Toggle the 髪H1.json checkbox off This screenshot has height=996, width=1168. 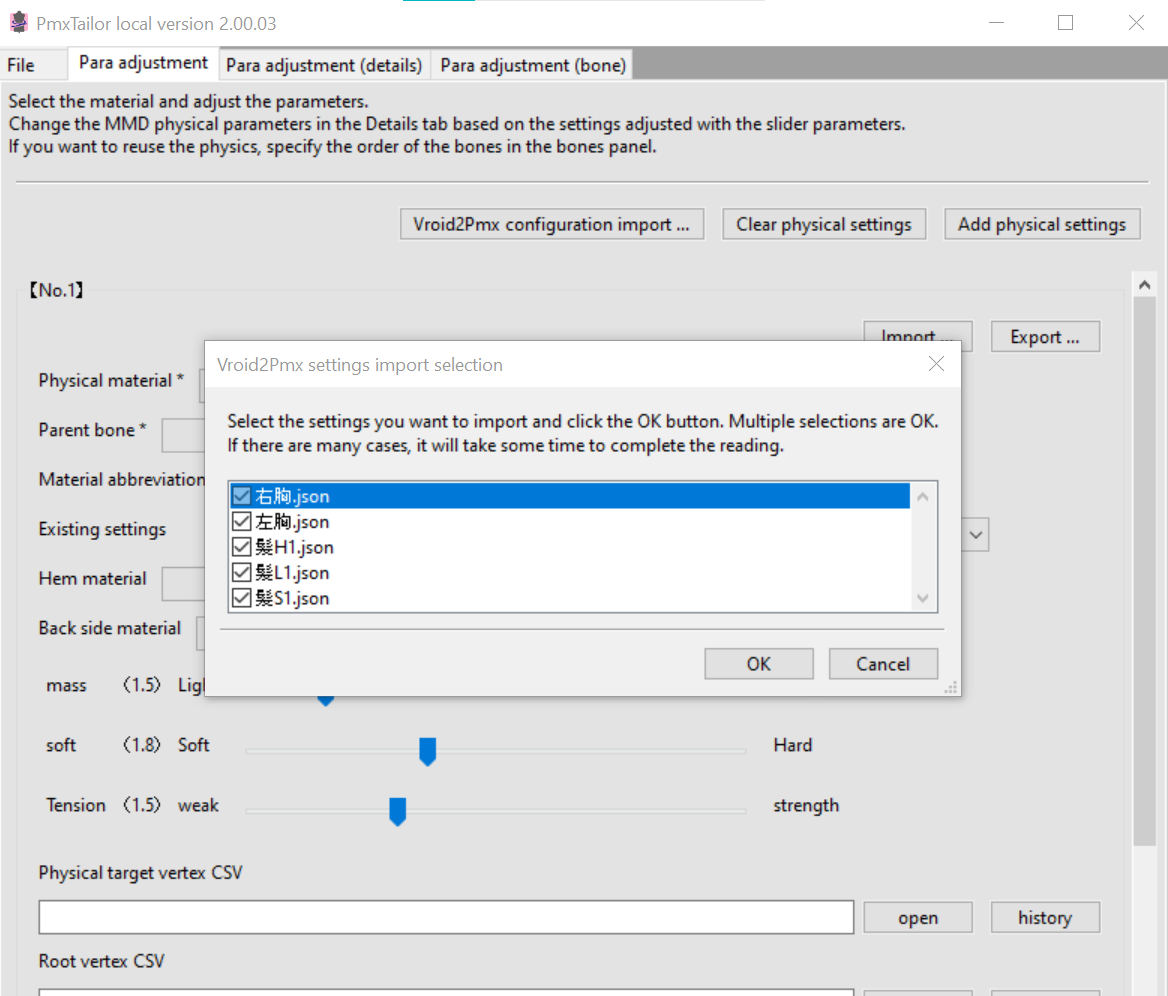coord(241,546)
